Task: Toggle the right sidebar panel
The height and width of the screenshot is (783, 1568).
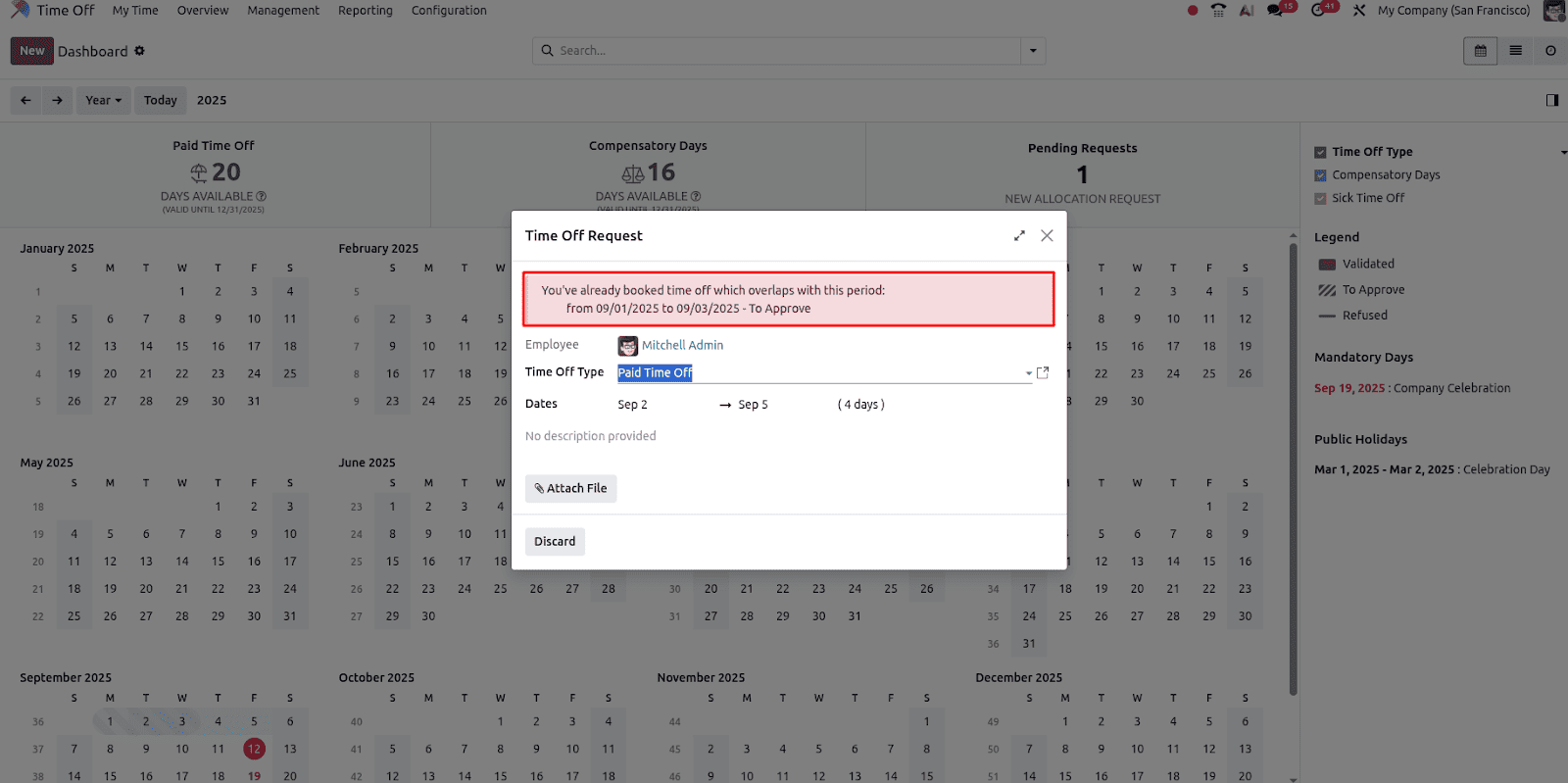Action: (1552, 100)
